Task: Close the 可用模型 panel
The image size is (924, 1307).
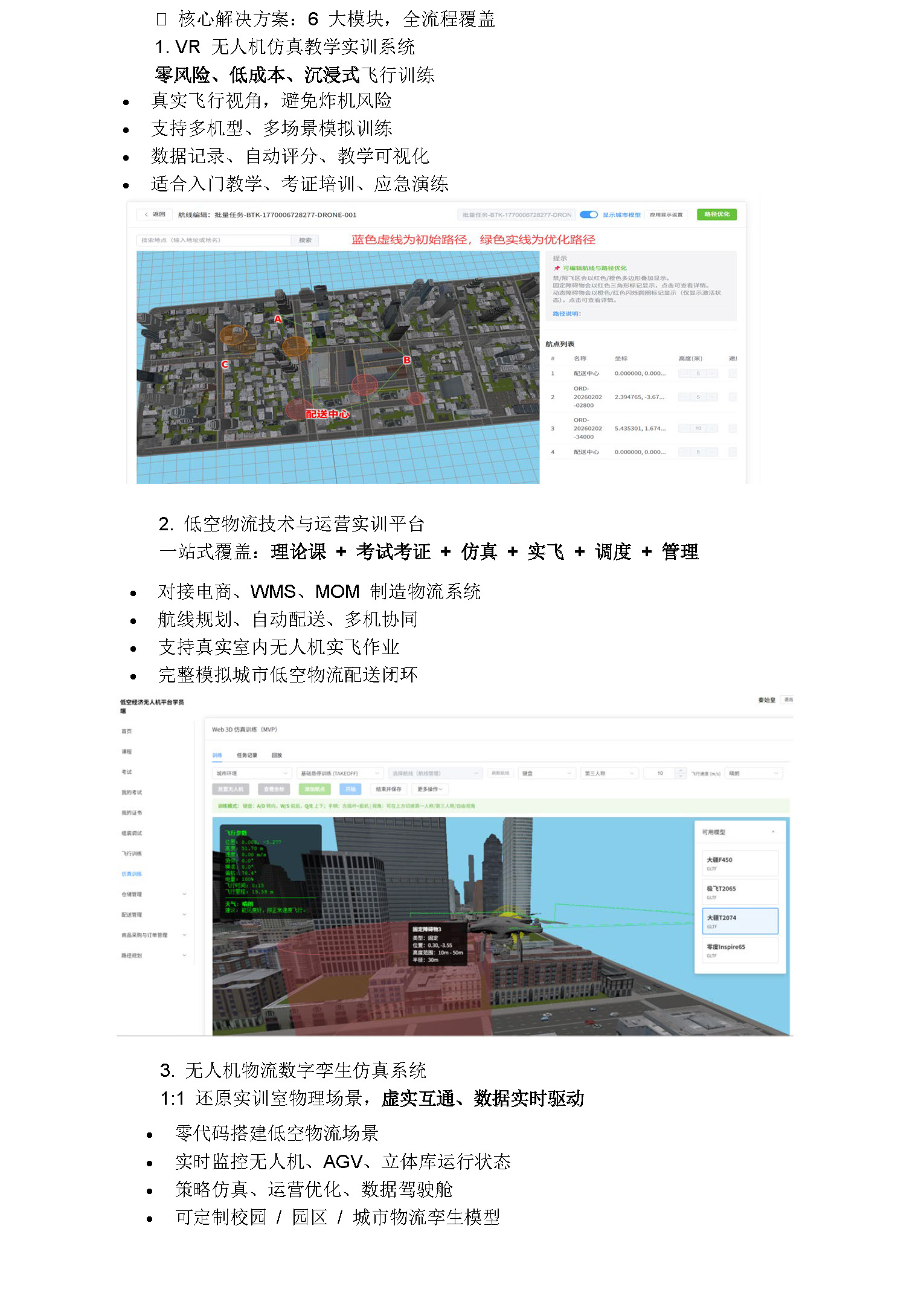Action: pyautogui.click(x=773, y=832)
